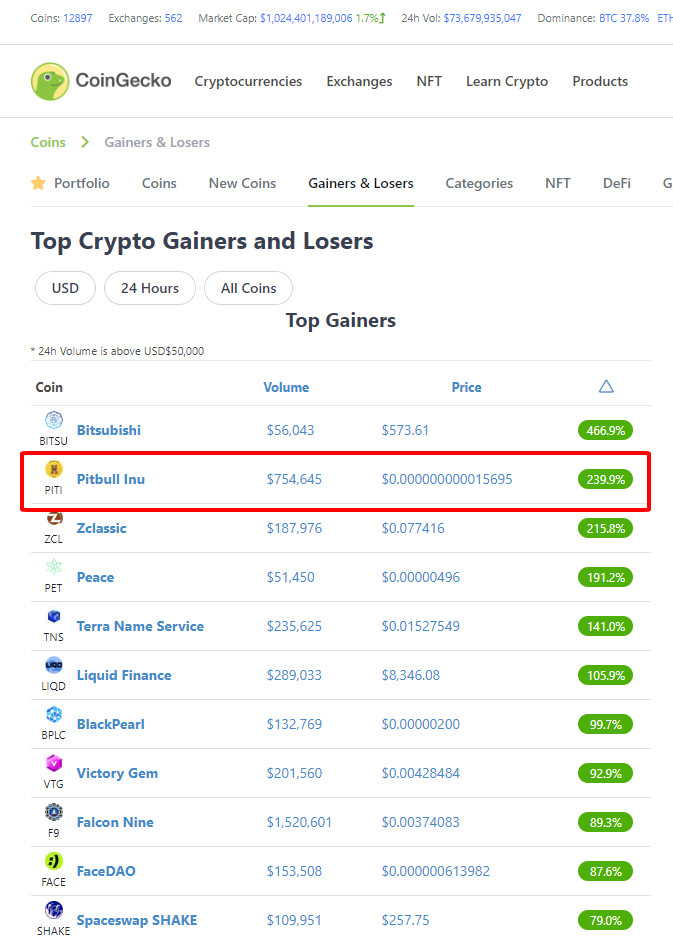Click the 105.9% gain badge
The image size is (673, 942).
[x=605, y=675]
